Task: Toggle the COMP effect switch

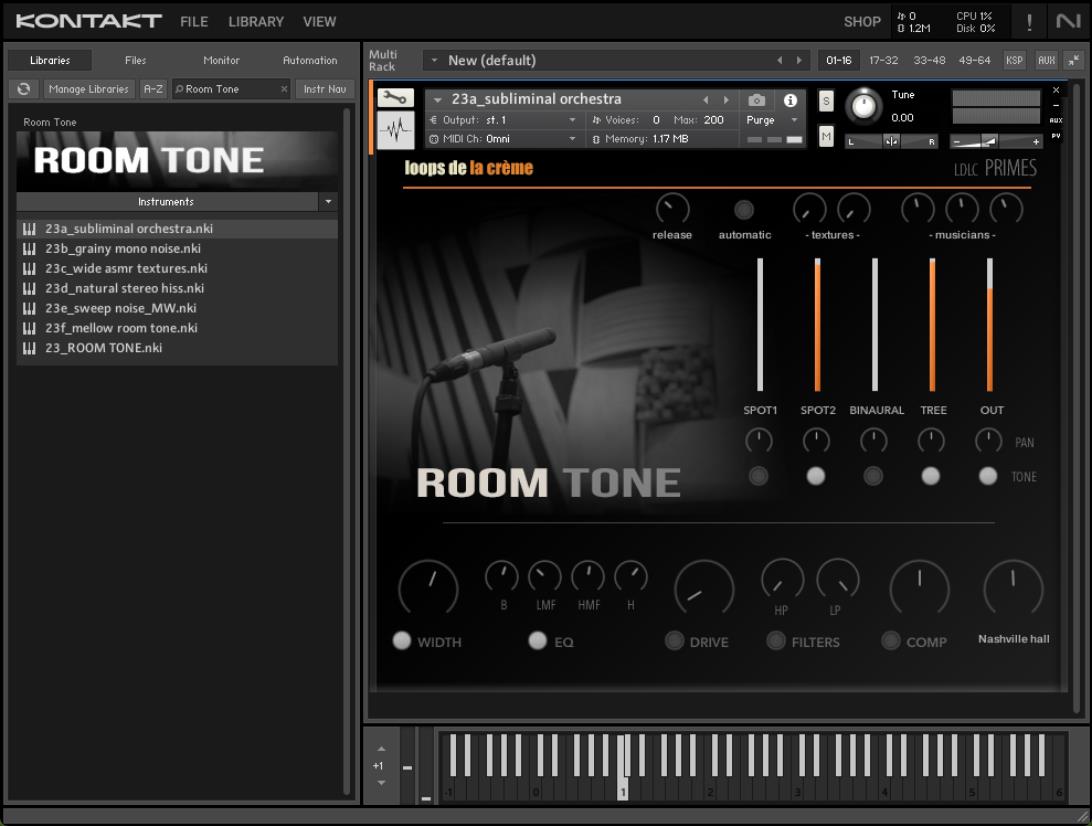Action: point(891,641)
